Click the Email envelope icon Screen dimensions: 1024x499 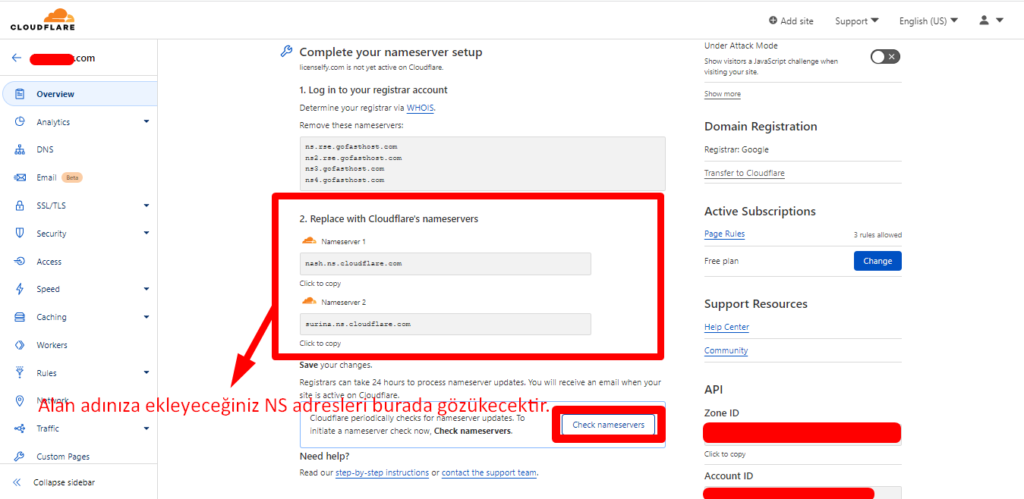[x=20, y=178]
